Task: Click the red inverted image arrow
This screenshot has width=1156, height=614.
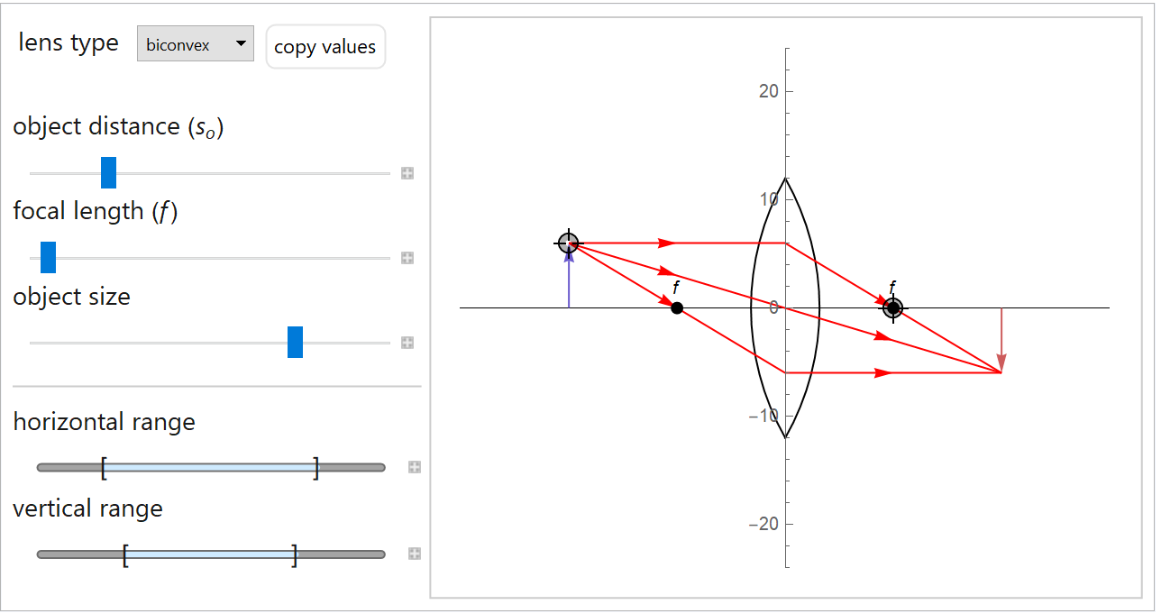Action: click(x=1002, y=340)
